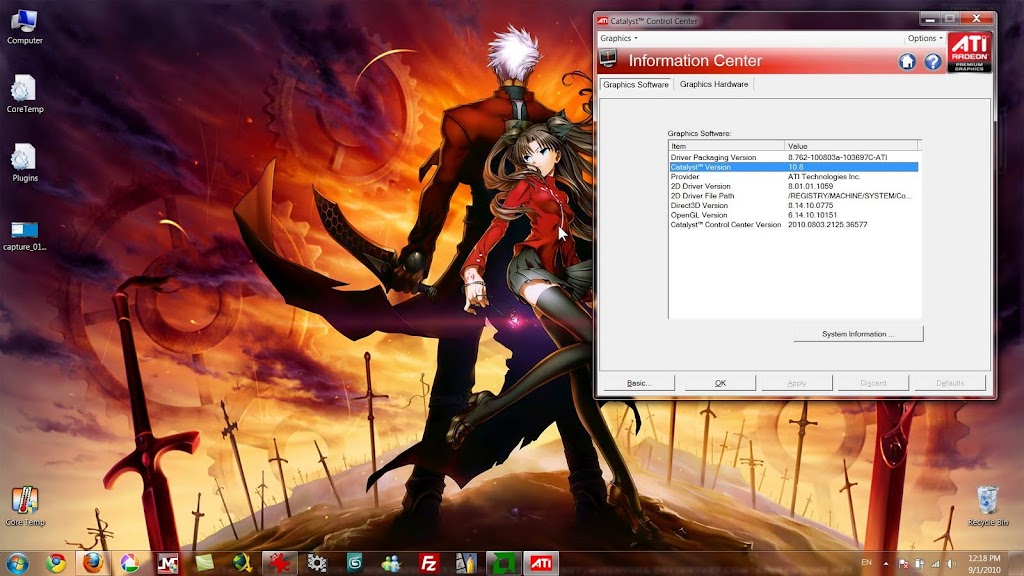The width and height of the screenshot is (1024, 576).
Task: Open Picasa from the taskbar
Action: [130, 563]
